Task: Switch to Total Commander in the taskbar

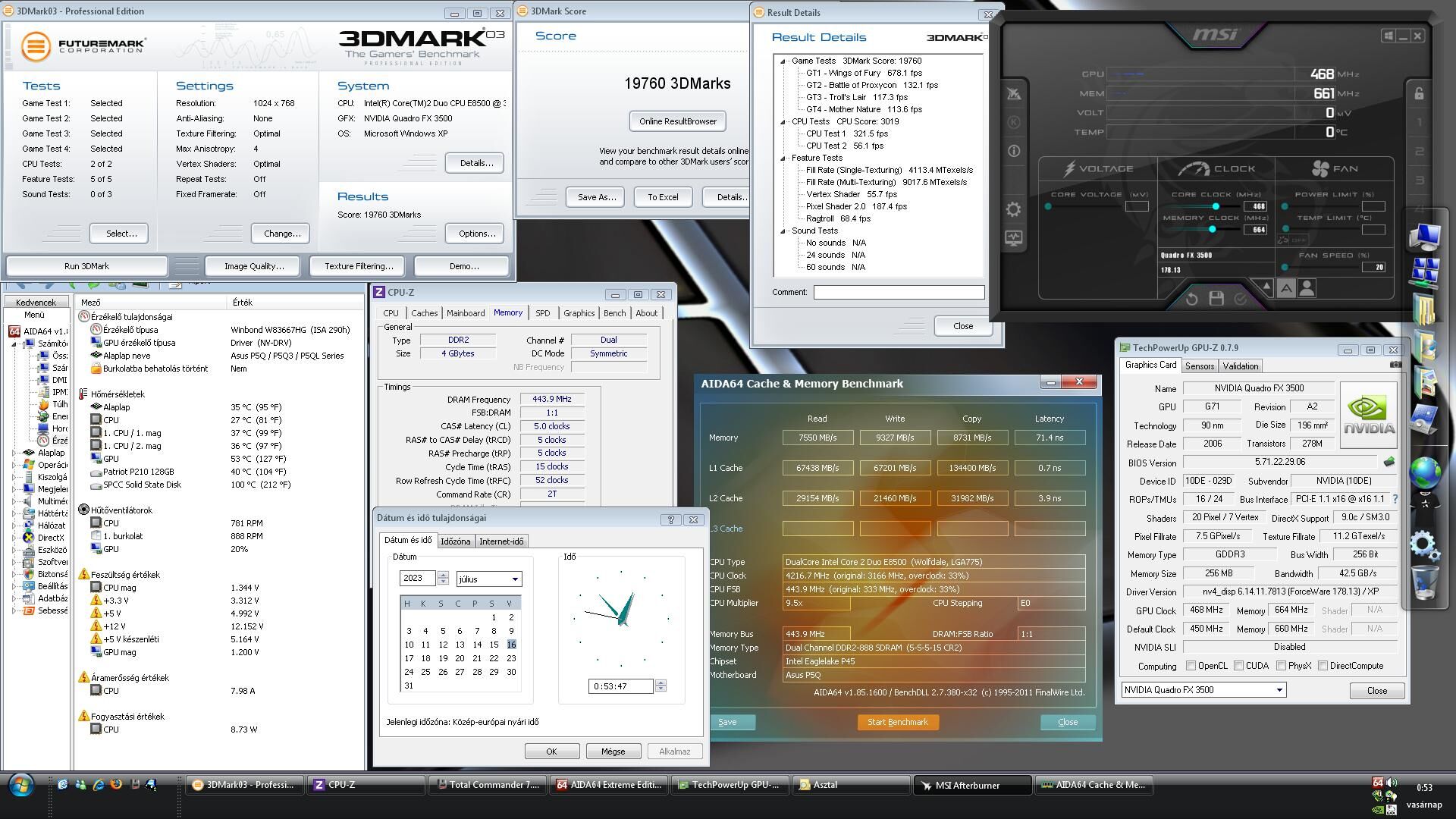Action: coord(488,786)
